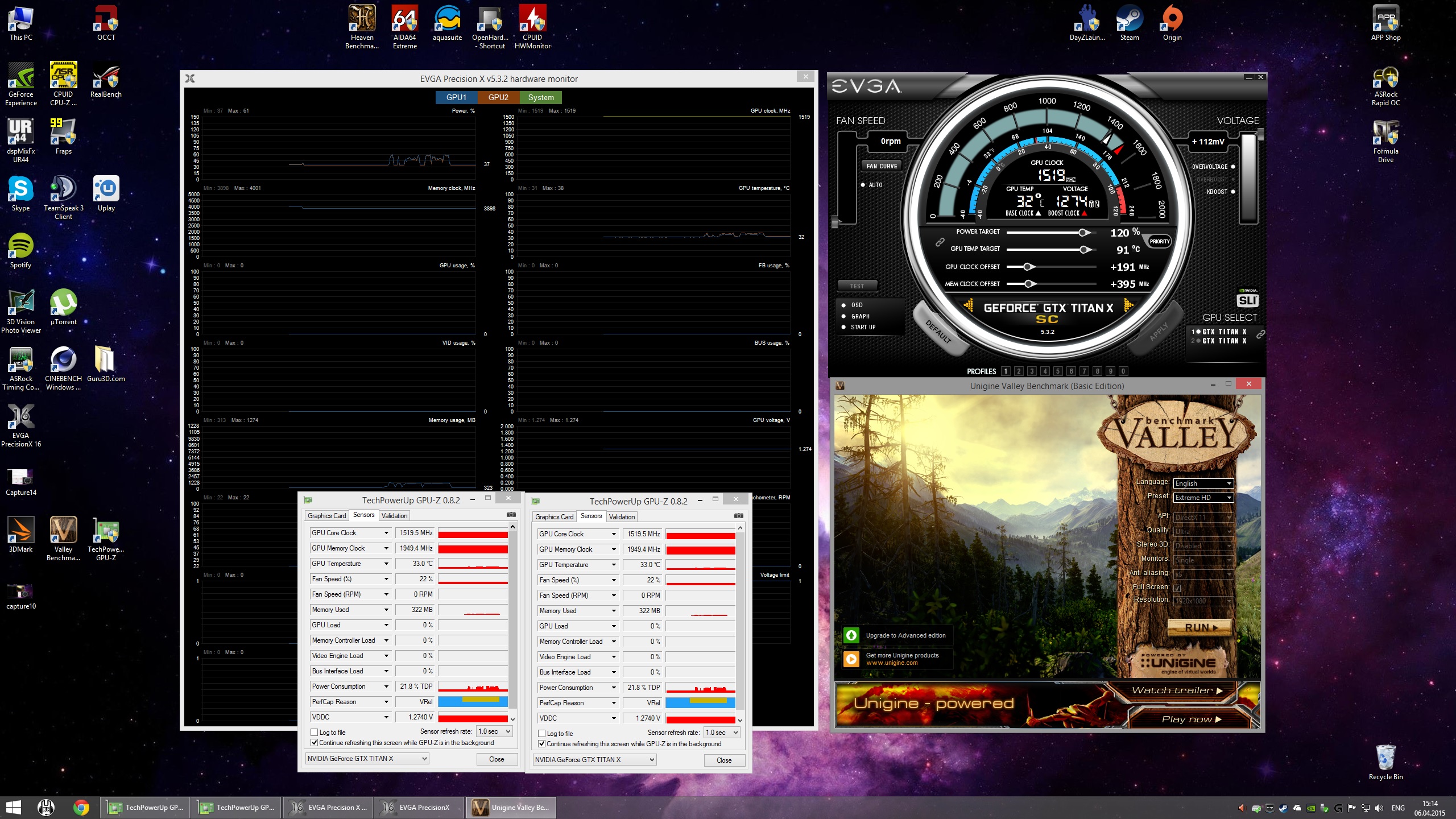
Task: Open the CPUID HWMonitor shortcut
Action: 532,27
